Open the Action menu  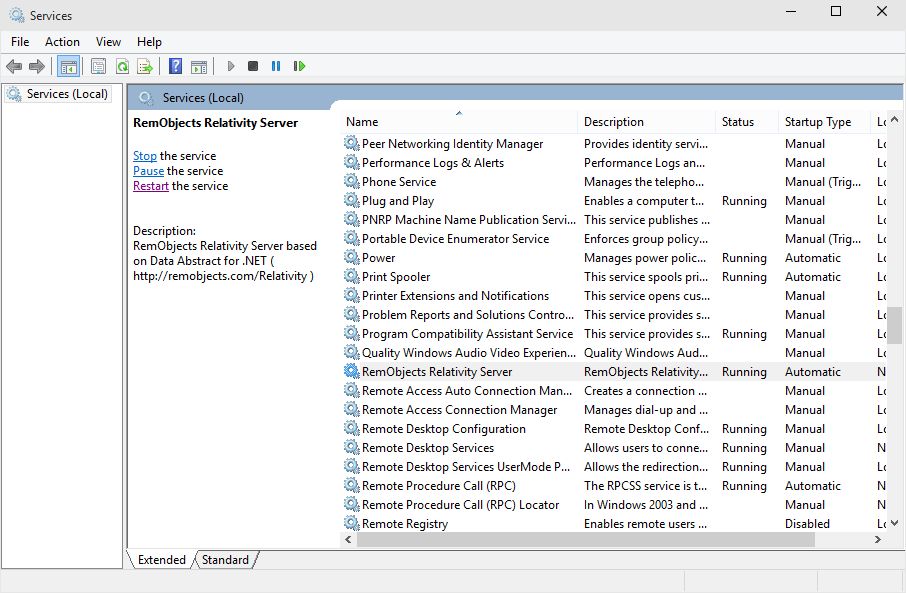tap(62, 42)
